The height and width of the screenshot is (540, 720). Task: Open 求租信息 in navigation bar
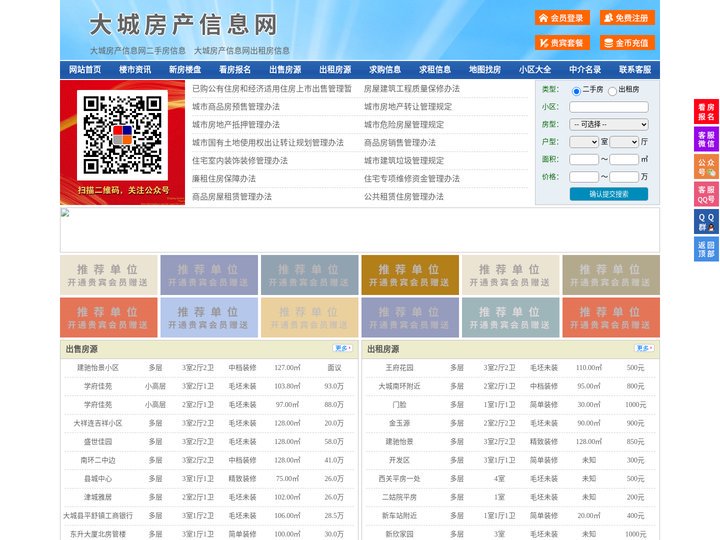(x=435, y=70)
